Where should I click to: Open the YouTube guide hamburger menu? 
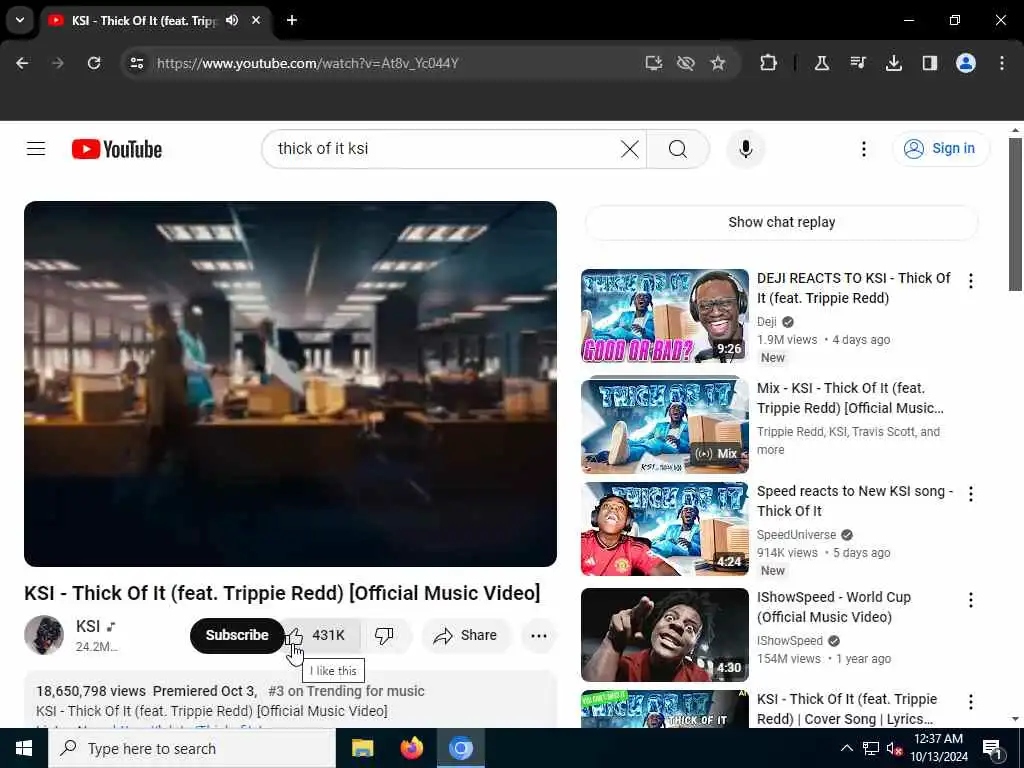point(36,149)
